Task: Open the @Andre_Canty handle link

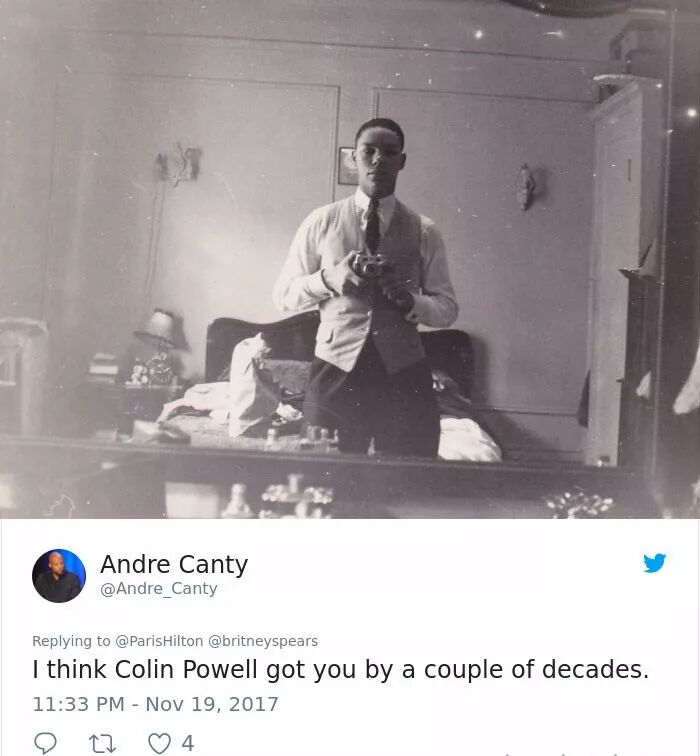Action: point(159,589)
